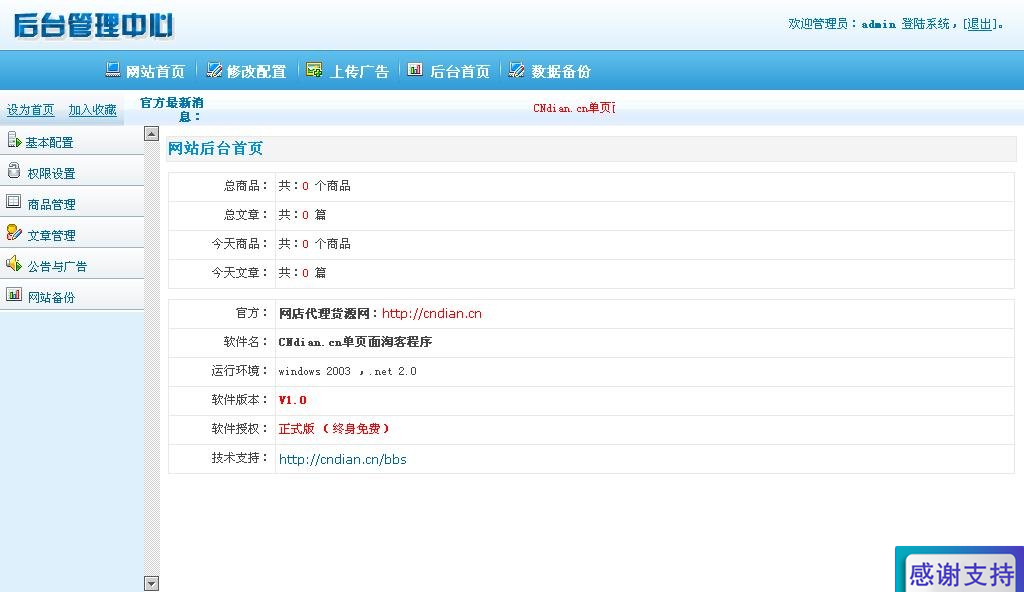The width and height of the screenshot is (1024, 592).
Task: Click the 上传广告 upload icon
Action: click(x=314, y=69)
